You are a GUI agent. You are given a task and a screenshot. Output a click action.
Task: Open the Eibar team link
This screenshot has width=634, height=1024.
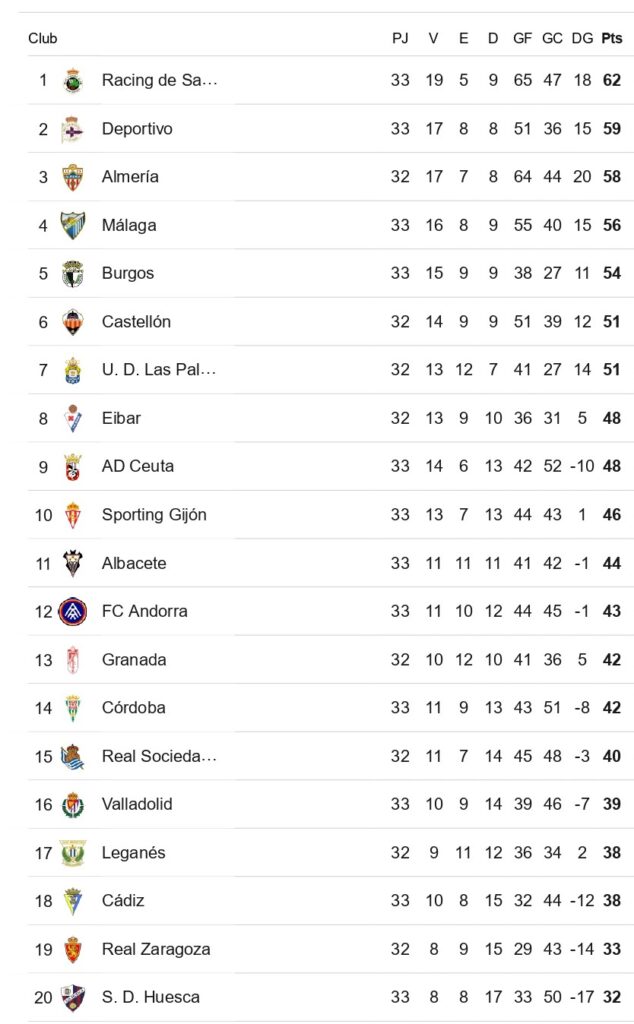[x=120, y=418]
